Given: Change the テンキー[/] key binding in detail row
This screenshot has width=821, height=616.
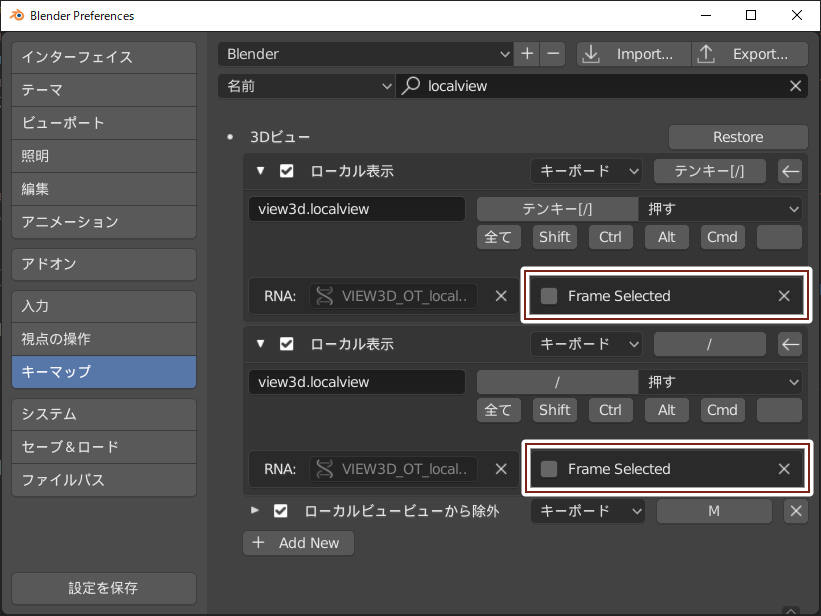Looking at the screenshot, I should tap(557, 209).
